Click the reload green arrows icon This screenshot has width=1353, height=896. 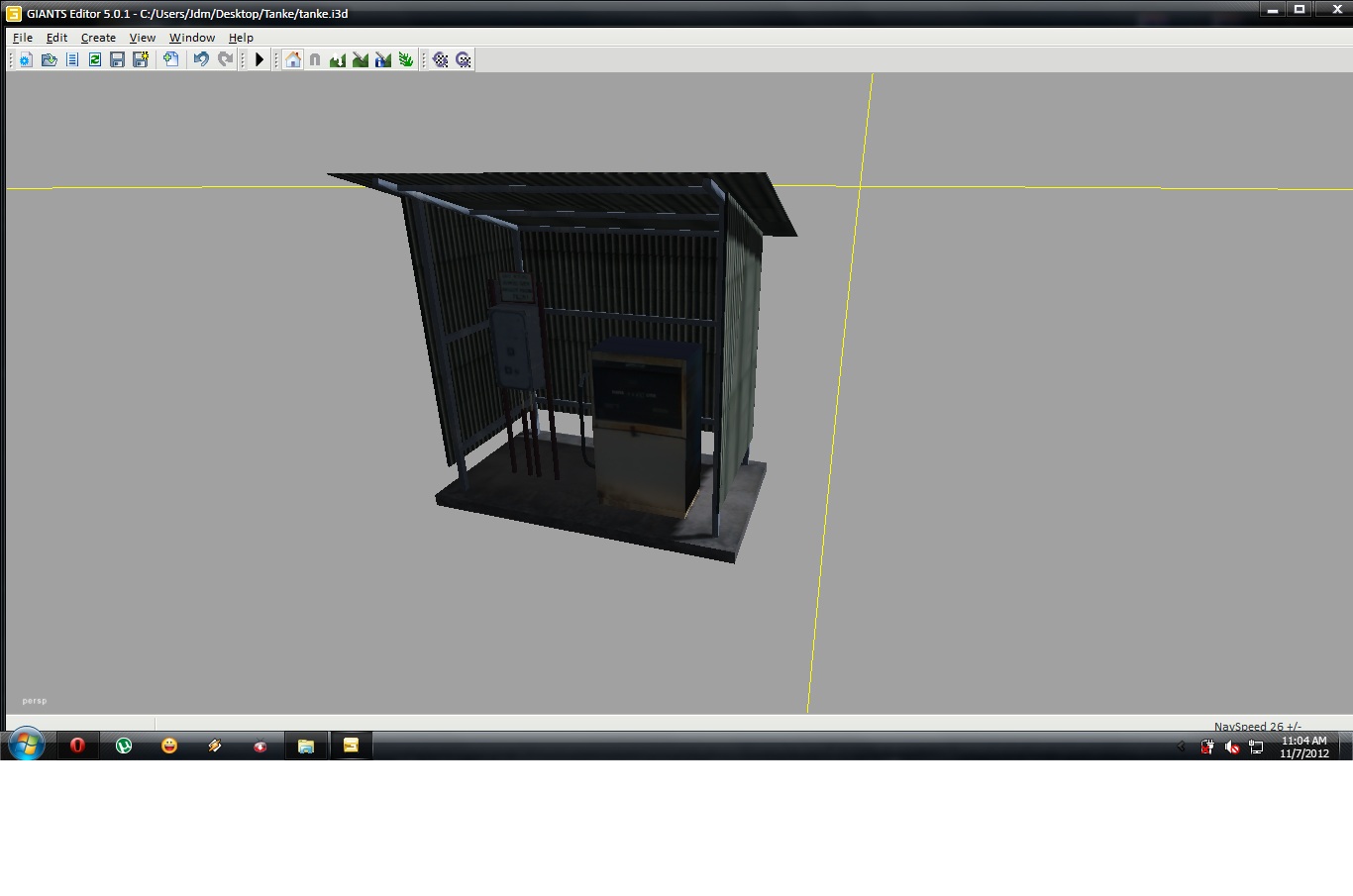94,59
